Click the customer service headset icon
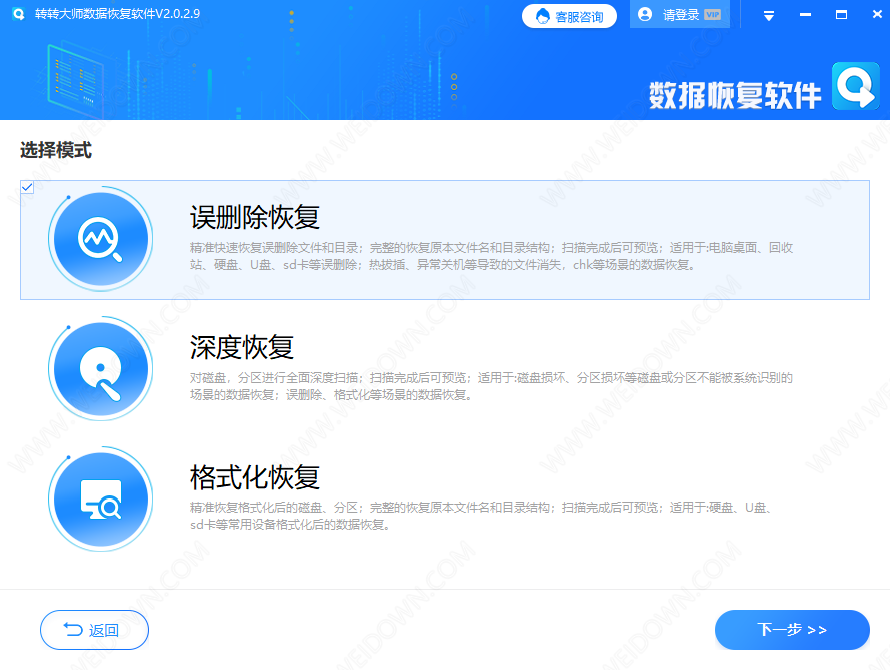This screenshot has height=670, width=890. [543, 16]
